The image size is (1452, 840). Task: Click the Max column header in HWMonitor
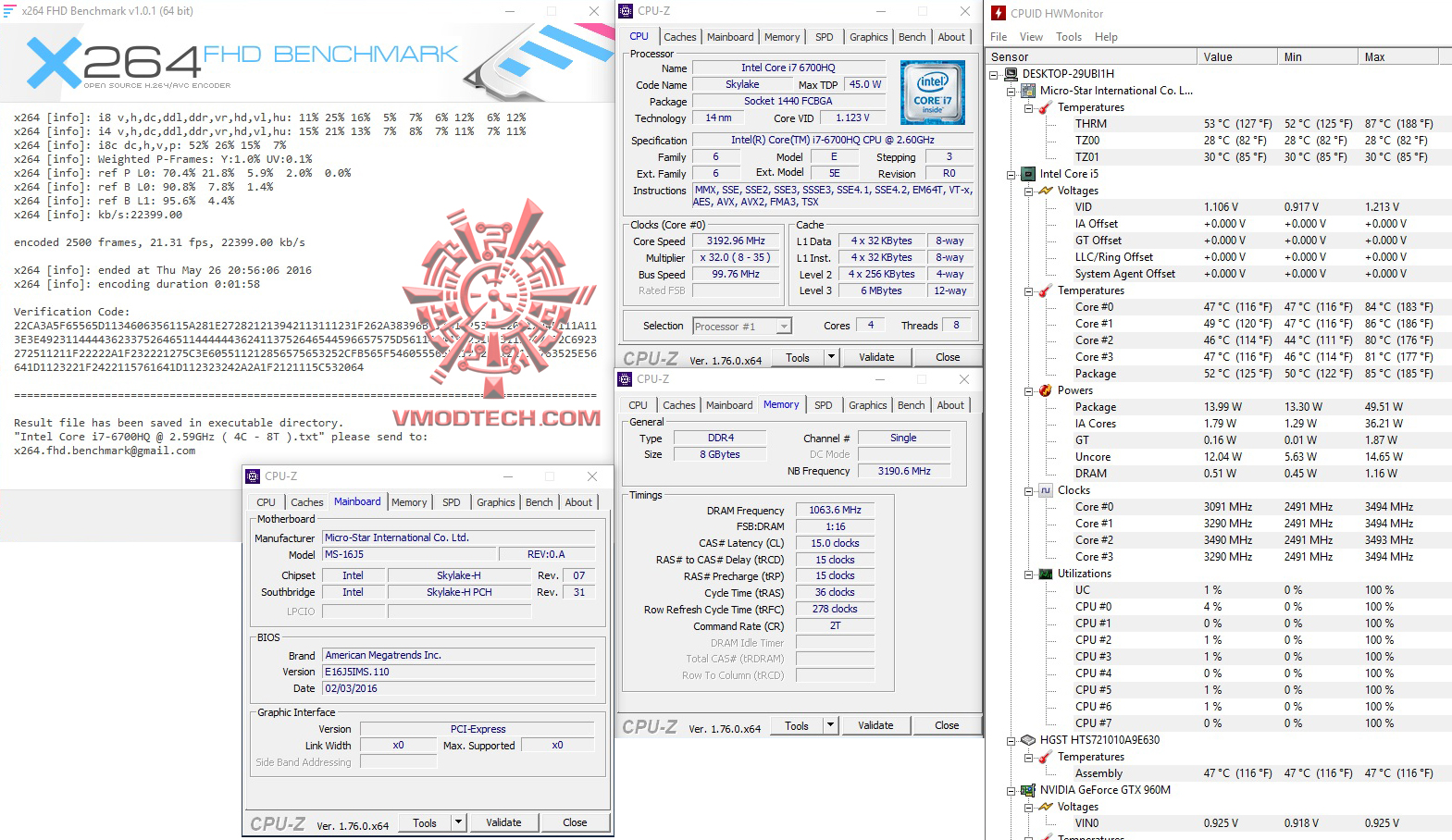[x=1398, y=56]
